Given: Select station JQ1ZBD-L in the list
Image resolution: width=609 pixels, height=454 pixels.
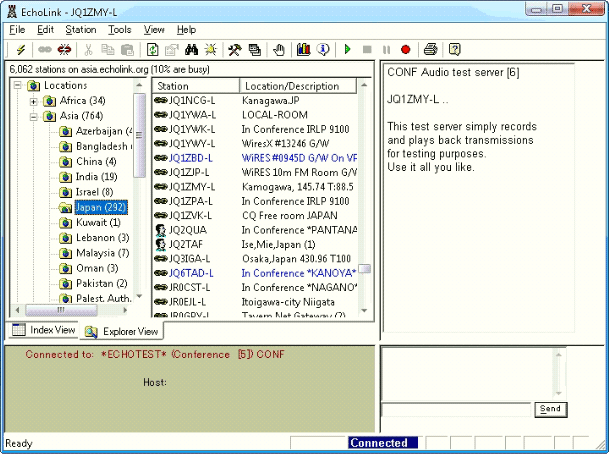Looking at the screenshot, I should pos(255,158).
